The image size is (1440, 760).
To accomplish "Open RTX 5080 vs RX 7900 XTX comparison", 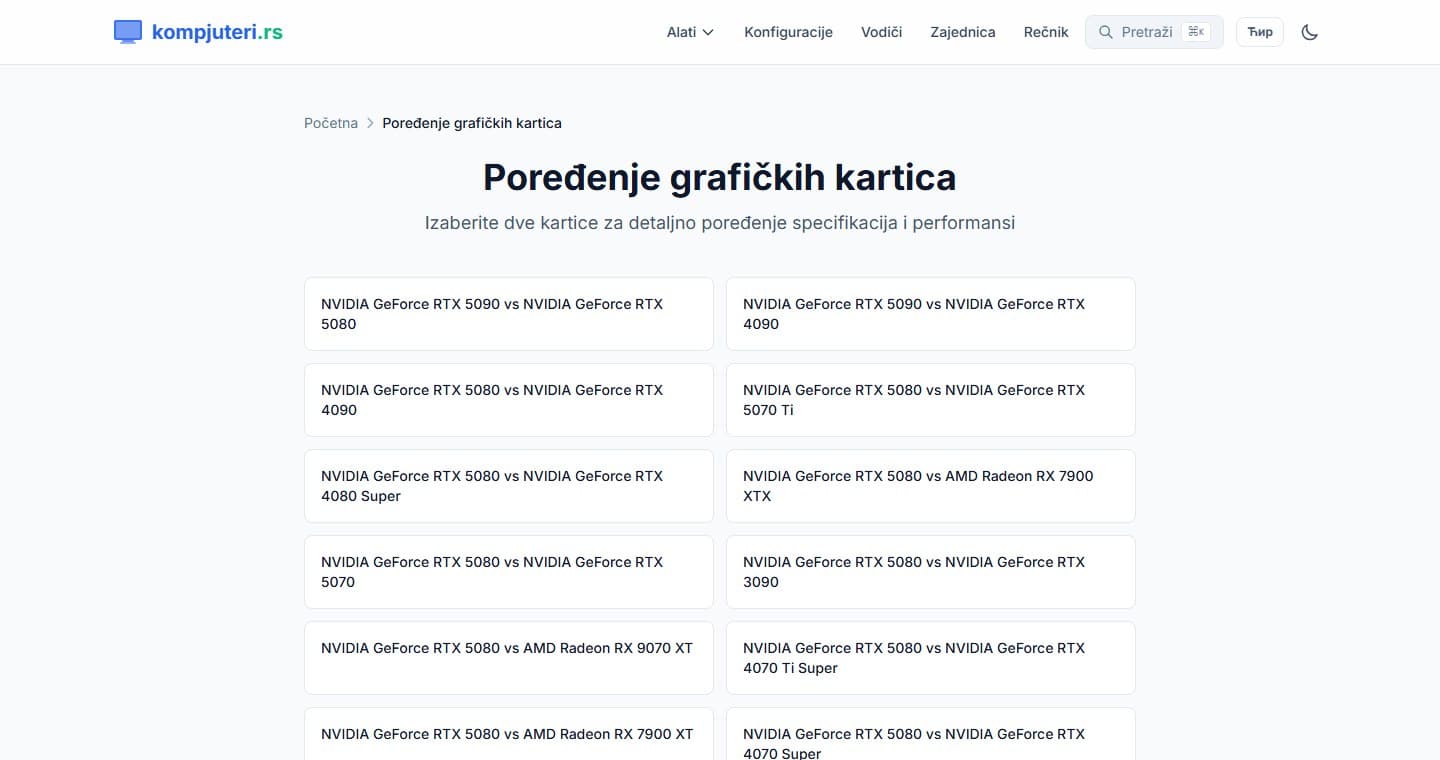I will pos(931,486).
